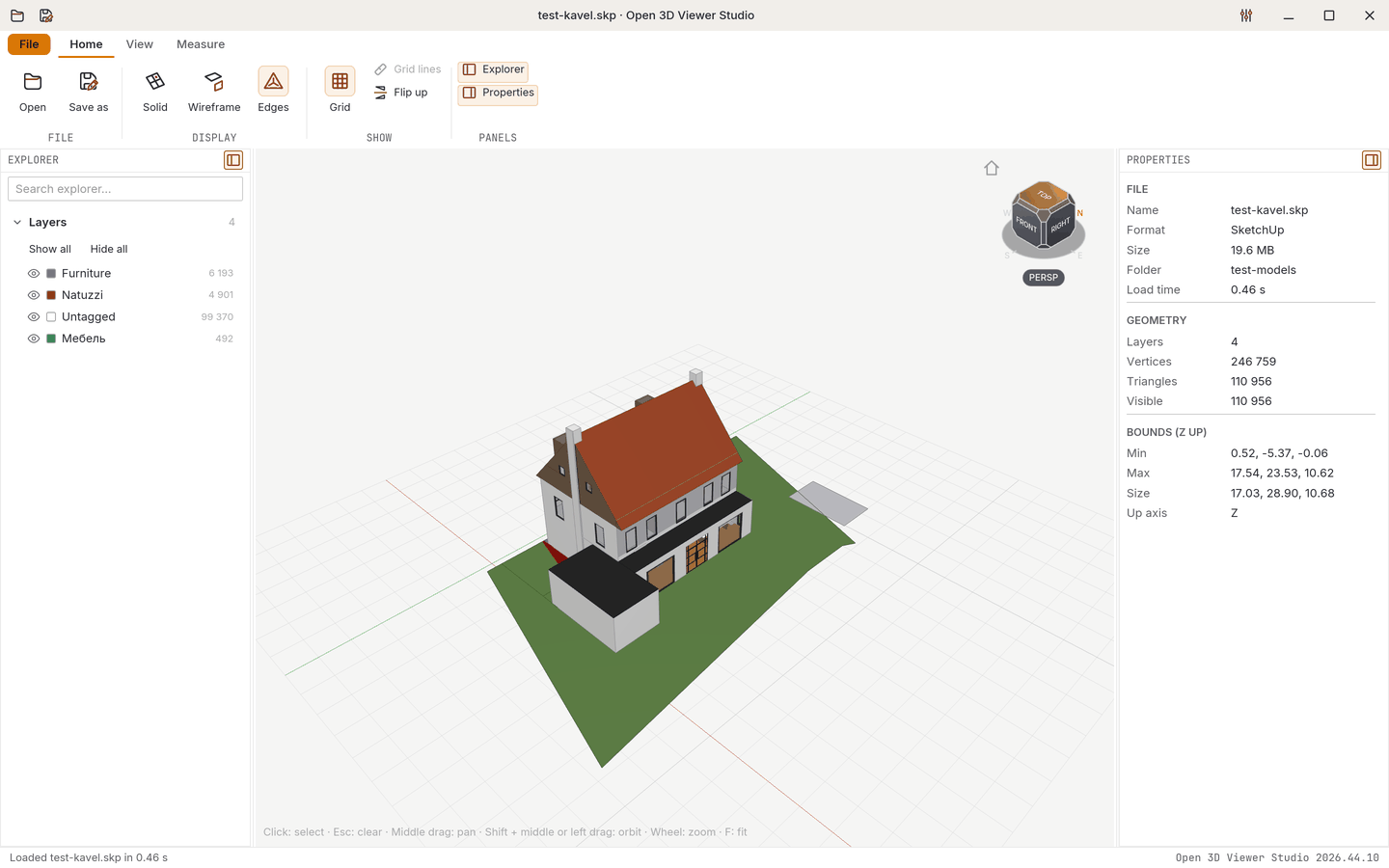Click the Search explorer input field
The width and height of the screenshot is (1389, 868).
[125, 189]
